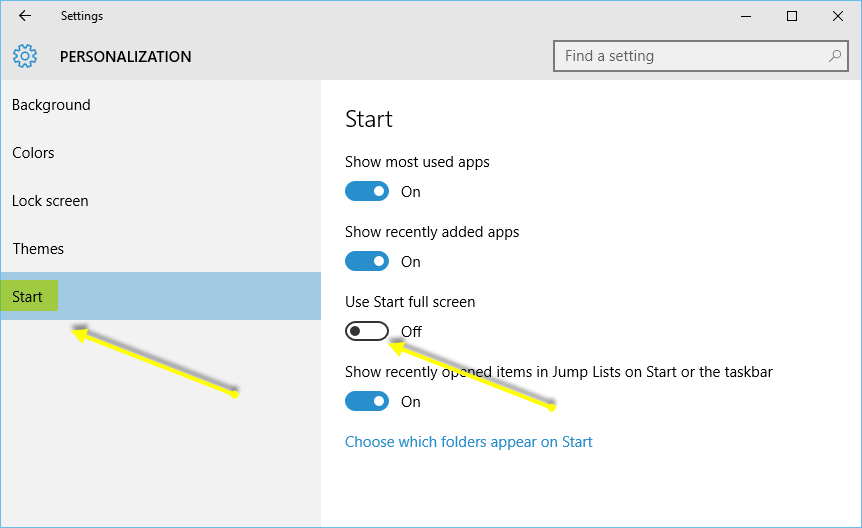
Task: Click the magnifier icon in search box
Action: (x=835, y=56)
